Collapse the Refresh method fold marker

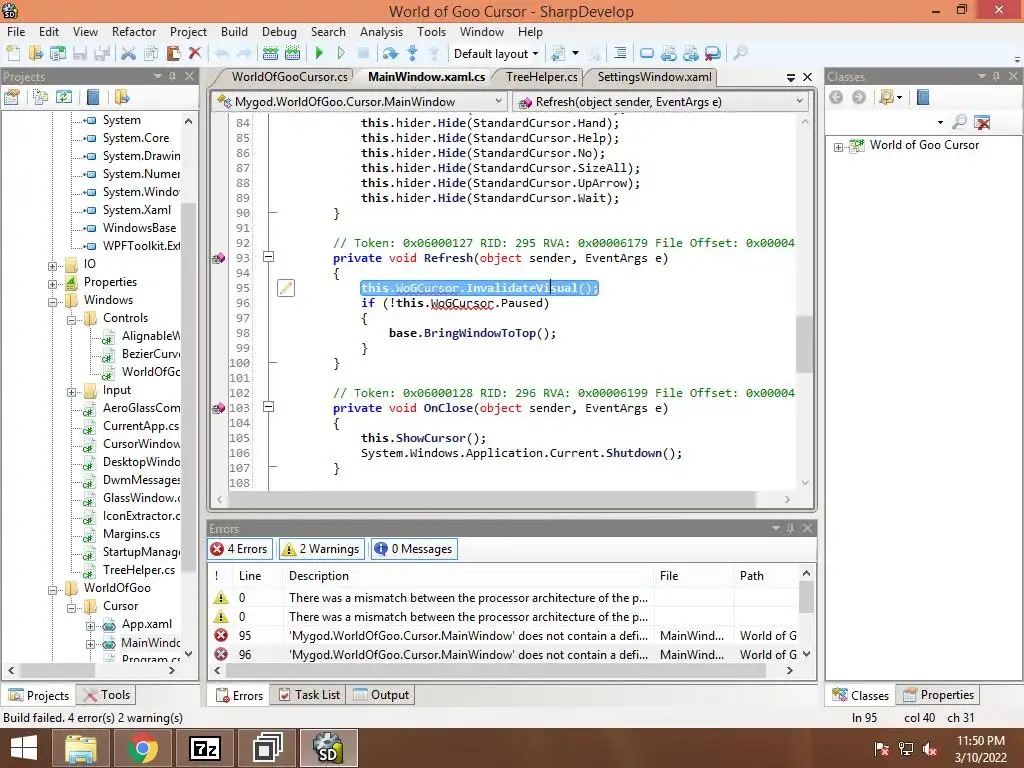click(x=268, y=257)
